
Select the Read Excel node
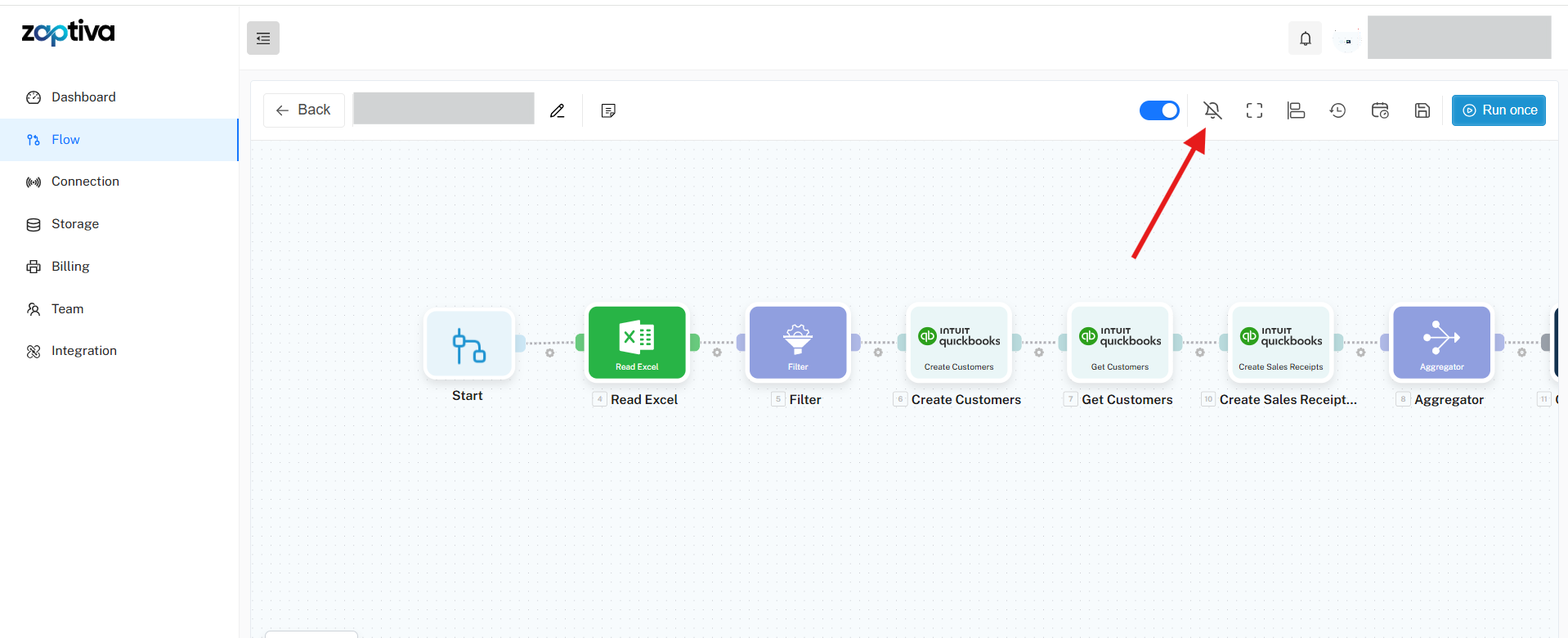coord(637,343)
